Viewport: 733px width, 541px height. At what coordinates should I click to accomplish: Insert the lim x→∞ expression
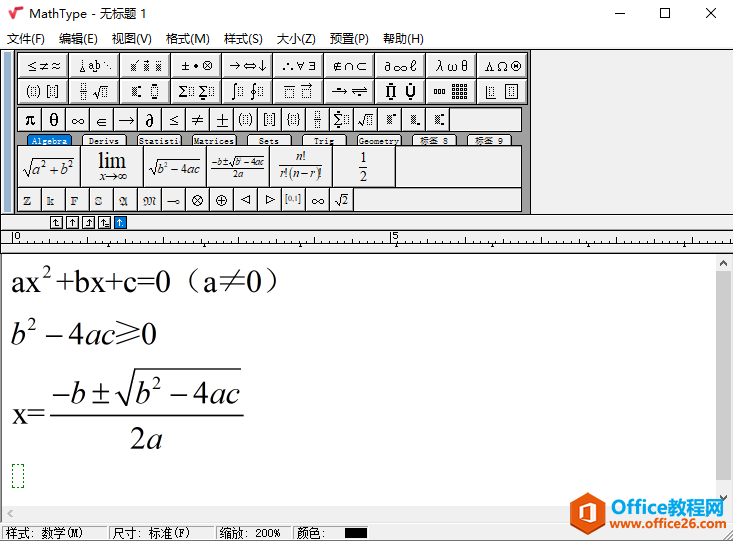pyautogui.click(x=112, y=166)
